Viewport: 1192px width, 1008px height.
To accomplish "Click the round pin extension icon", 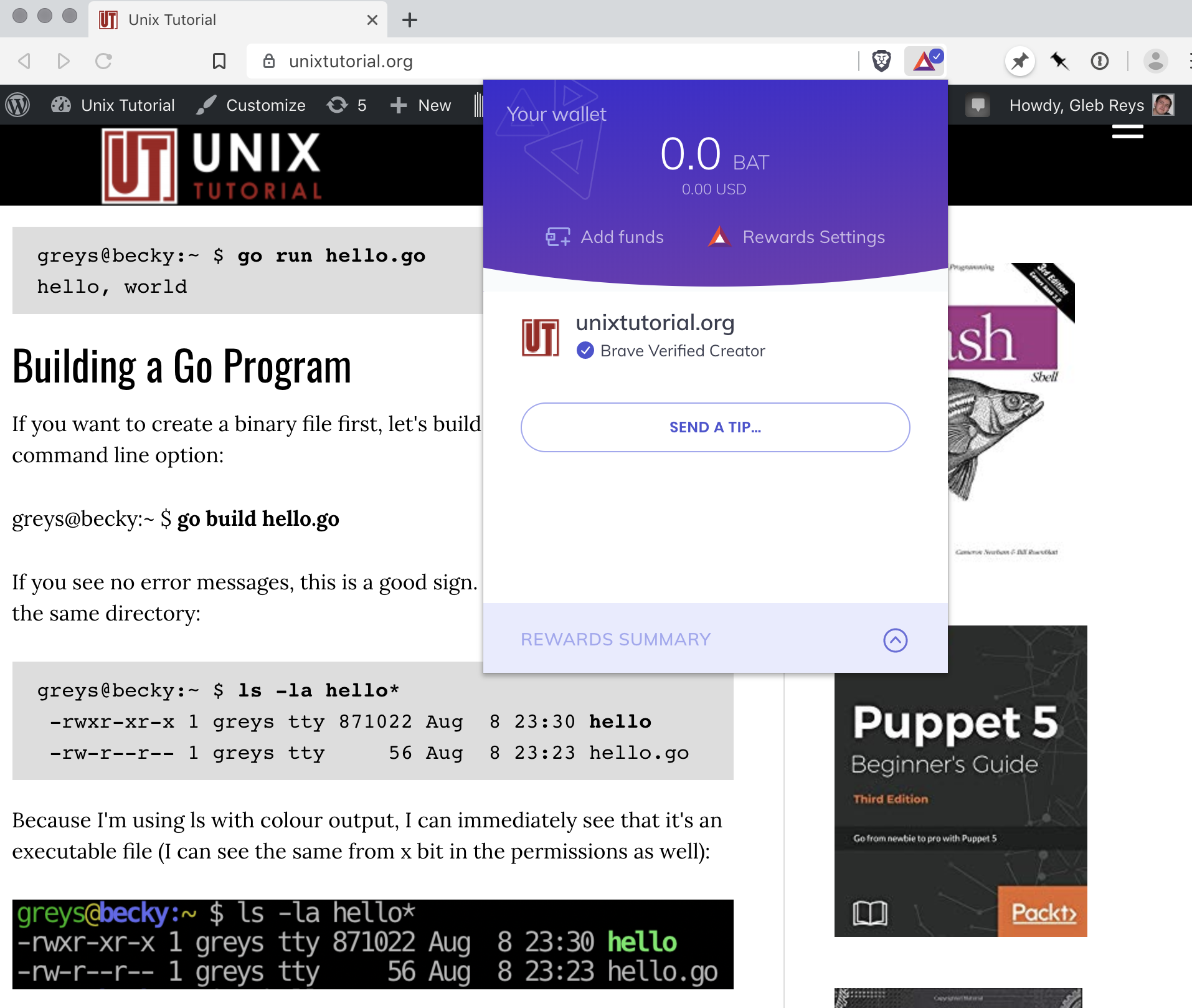I will (x=1019, y=61).
